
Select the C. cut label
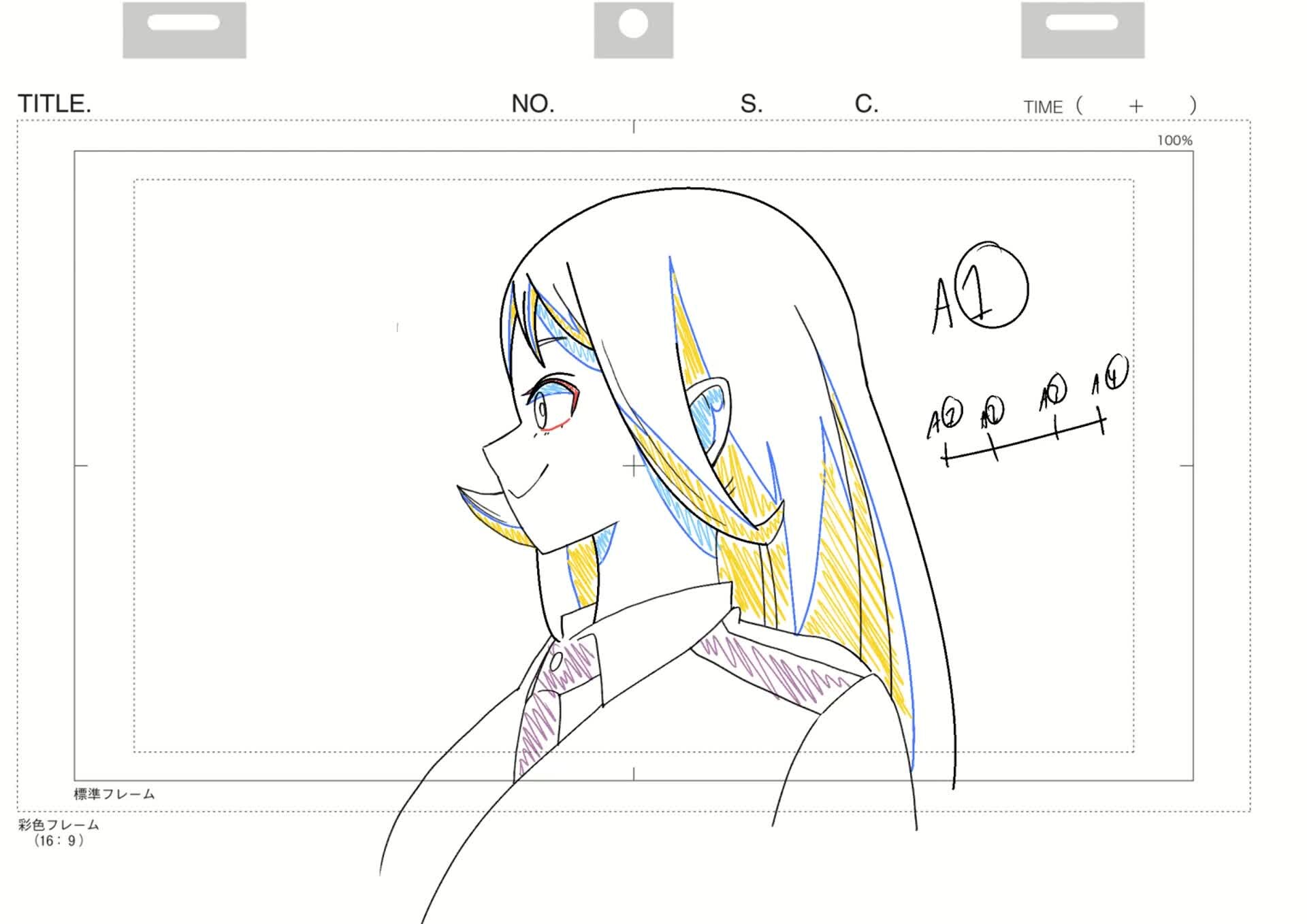pyautogui.click(x=867, y=104)
